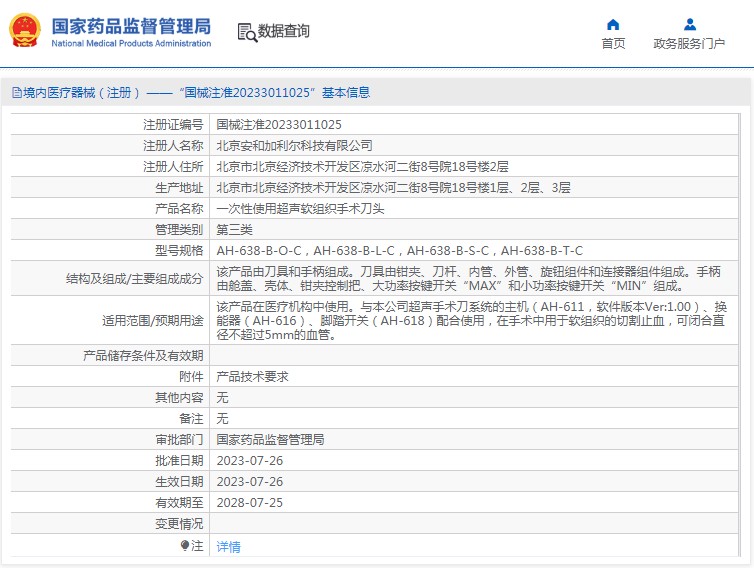
Task: Open 政务服务门户 link
Action: 689,43
